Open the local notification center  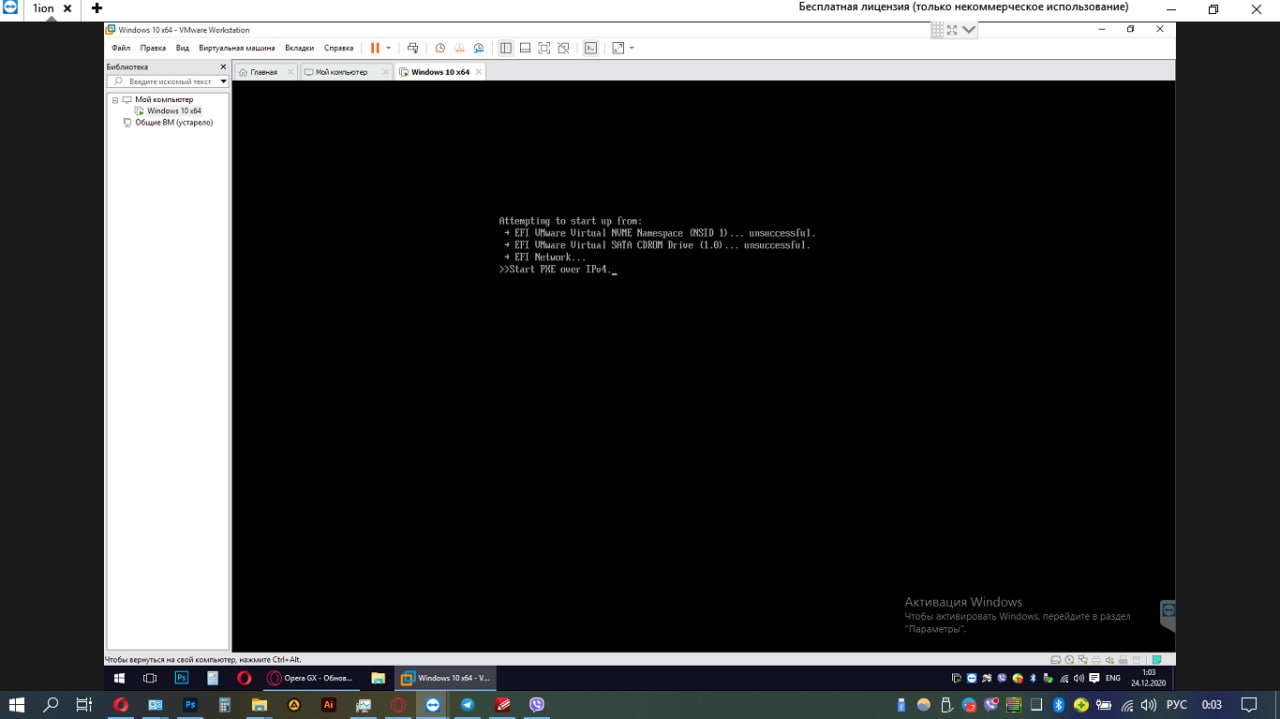tap(1247, 705)
